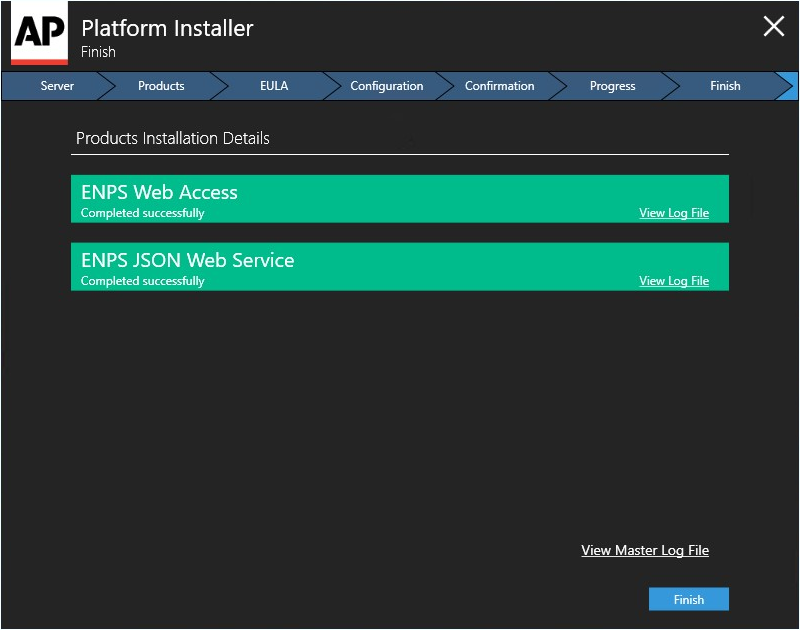Click the Products Installation Details heading

[172, 138]
